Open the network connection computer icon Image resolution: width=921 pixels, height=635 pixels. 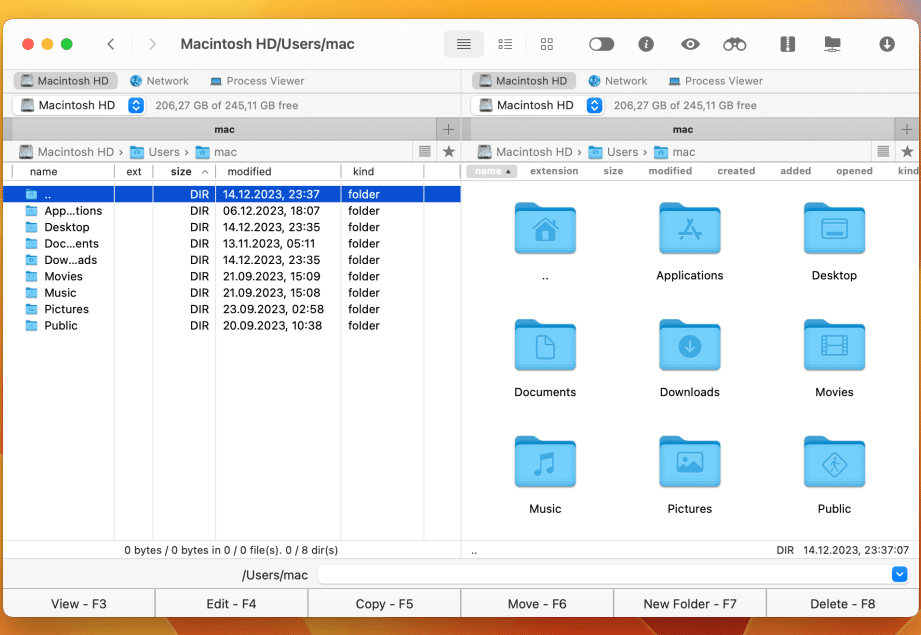832,44
